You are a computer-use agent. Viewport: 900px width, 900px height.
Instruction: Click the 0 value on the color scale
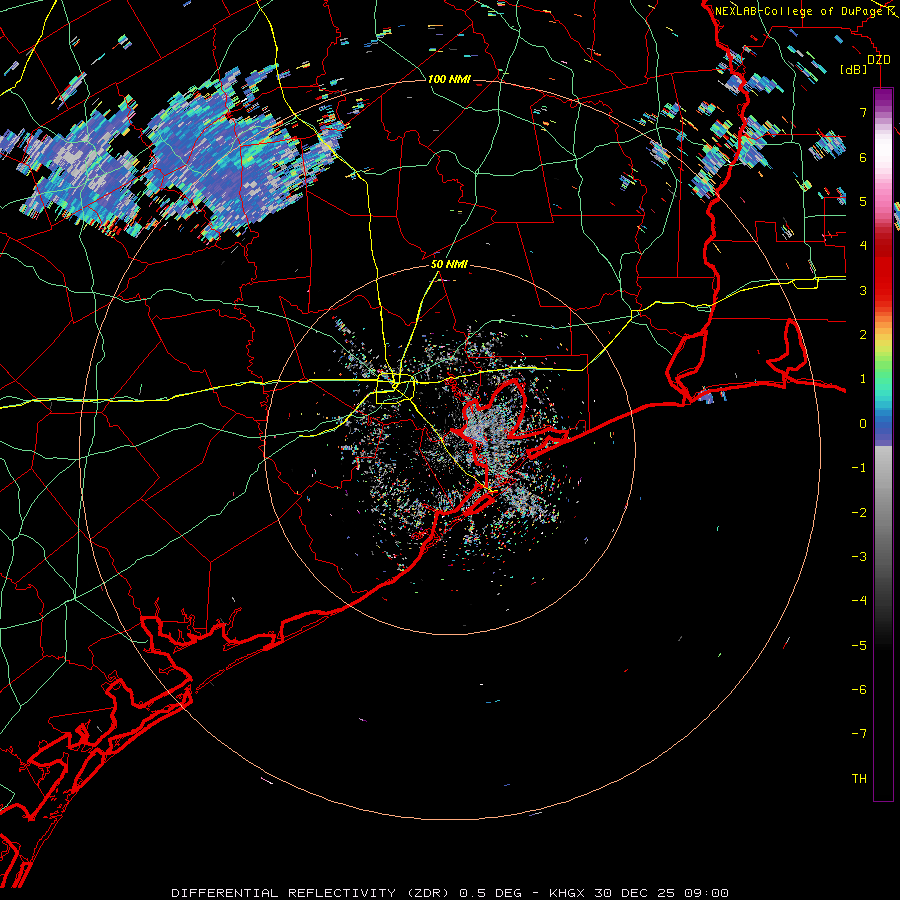[x=863, y=424]
